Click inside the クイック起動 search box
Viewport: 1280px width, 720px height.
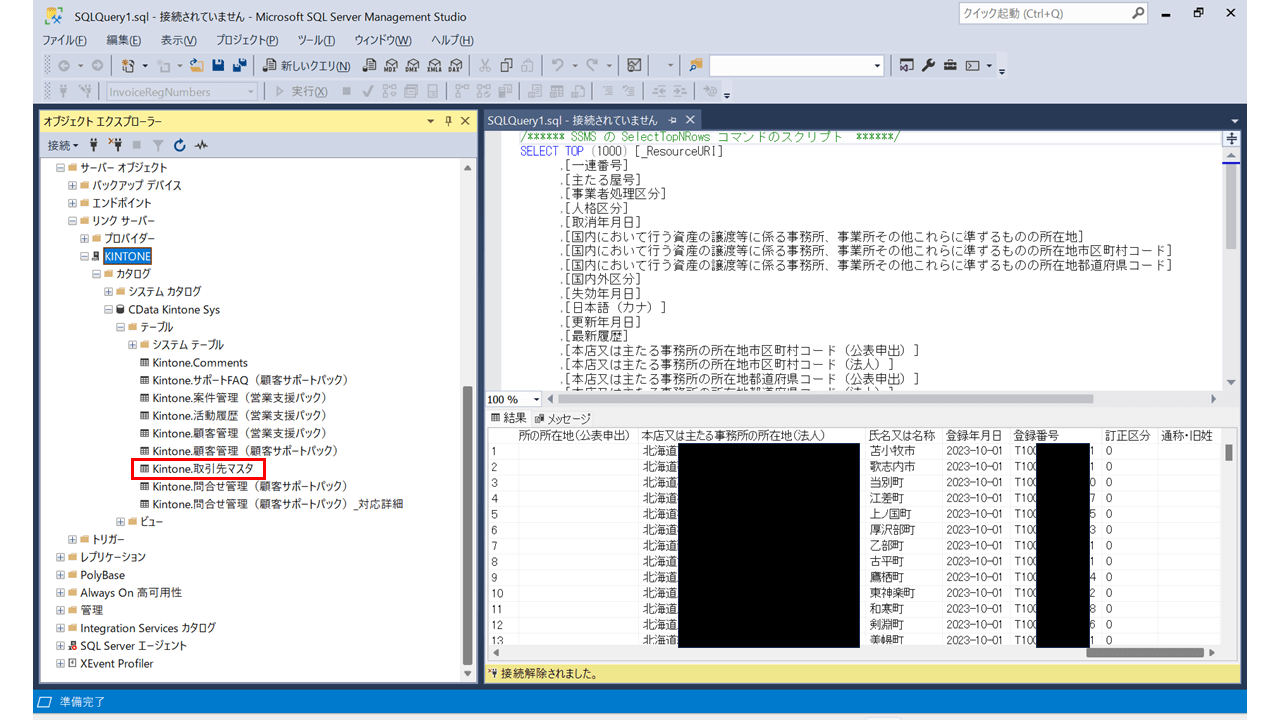(1043, 14)
